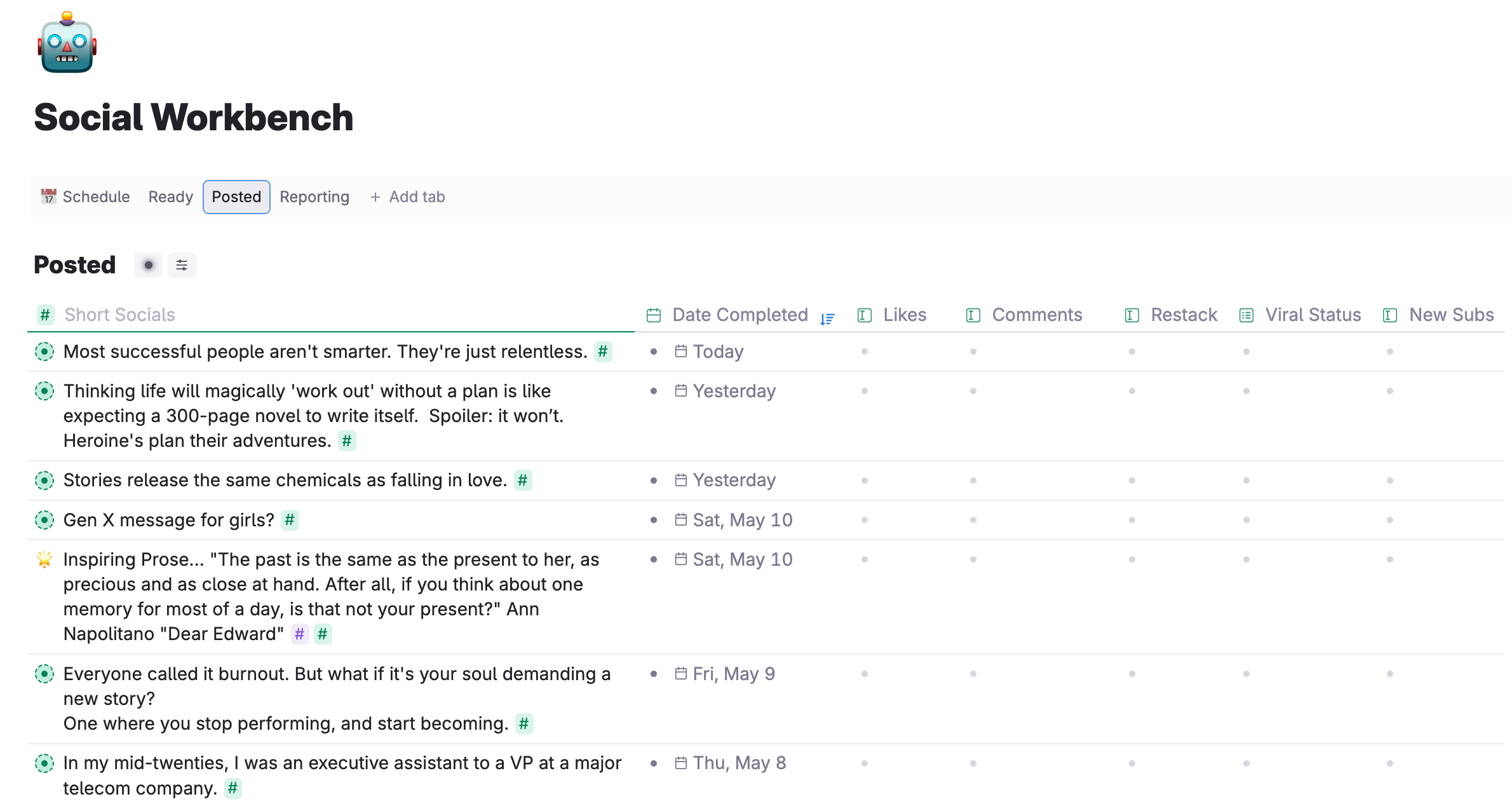This screenshot has width=1512, height=806.
Task: Click the green hash tag after 'just relentless.'
Action: pos(602,352)
